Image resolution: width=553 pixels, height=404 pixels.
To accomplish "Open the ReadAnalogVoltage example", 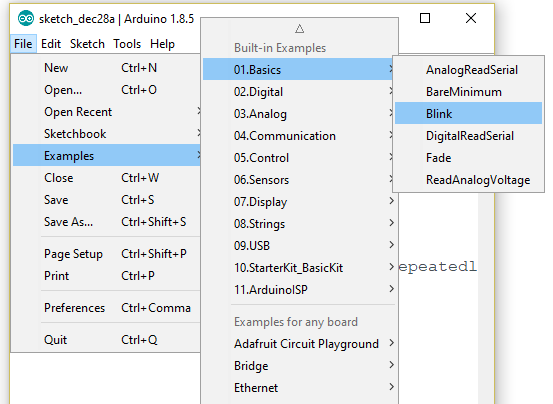I will point(468,180).
